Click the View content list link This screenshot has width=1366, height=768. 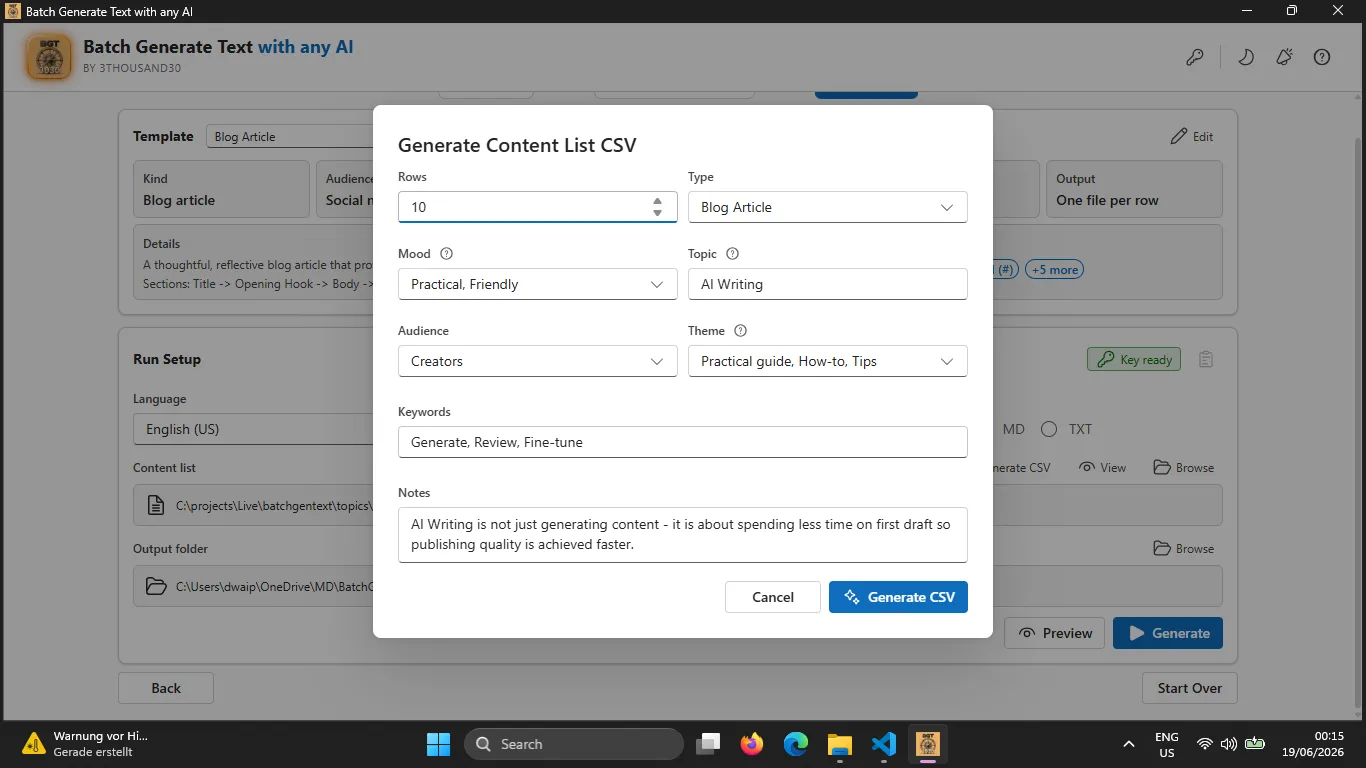[x=1102, y=467]
